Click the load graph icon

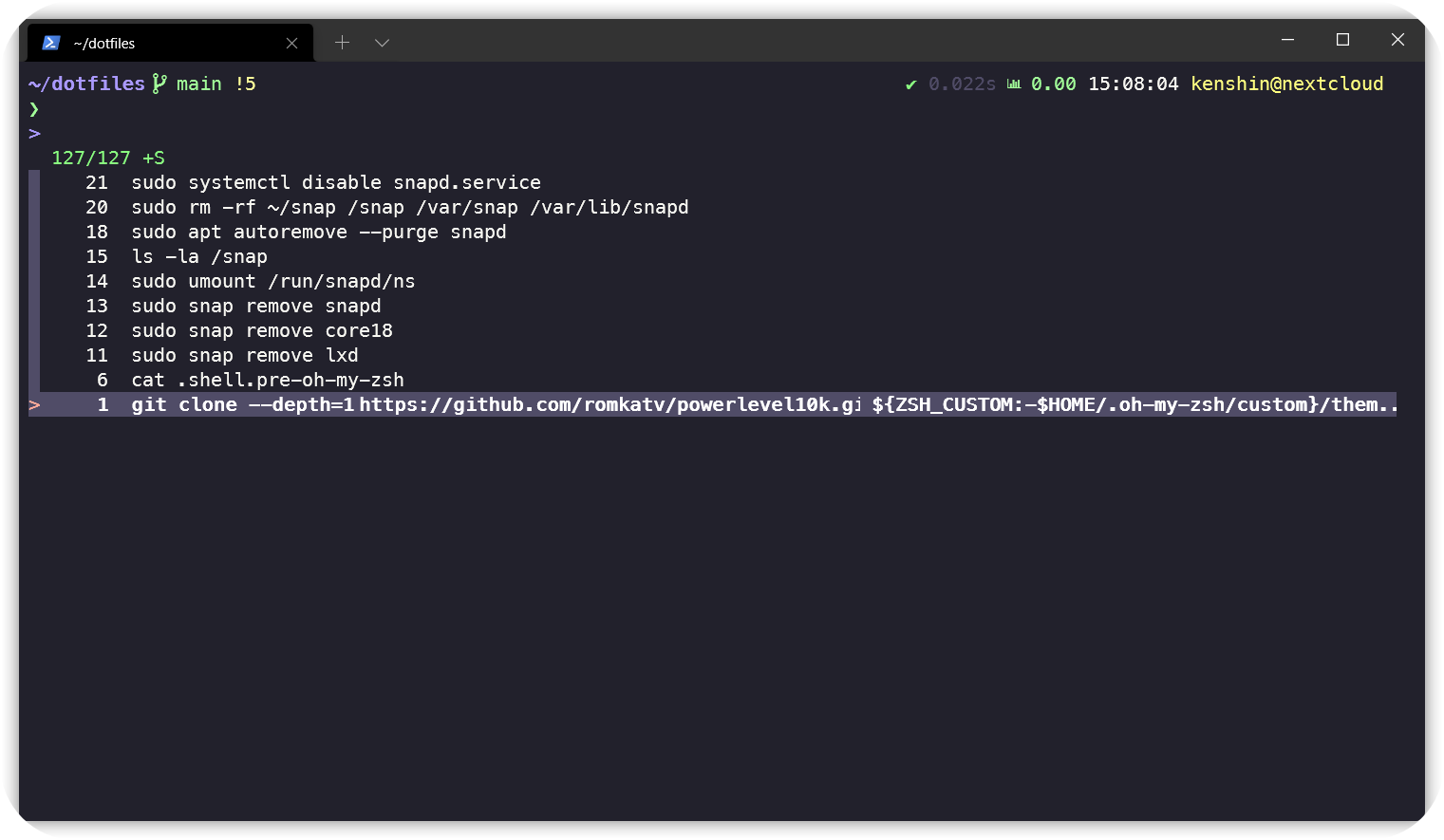tap(1014, 84)
